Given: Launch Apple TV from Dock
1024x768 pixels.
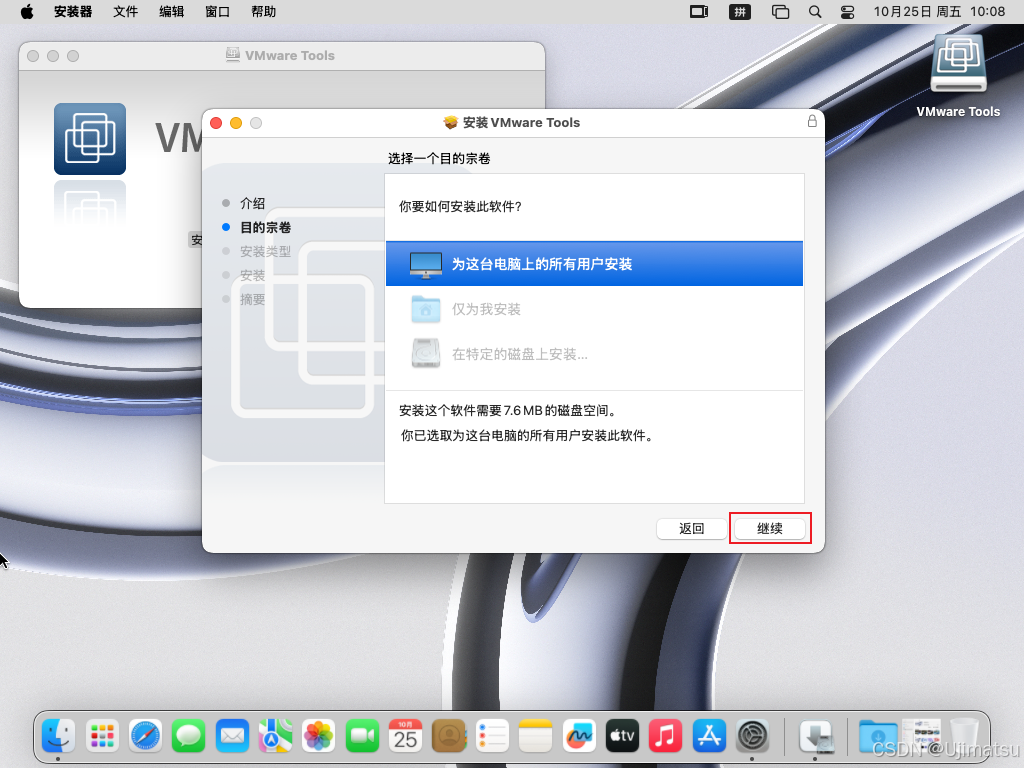Looking at the screenshot, I should click(622, 737).
